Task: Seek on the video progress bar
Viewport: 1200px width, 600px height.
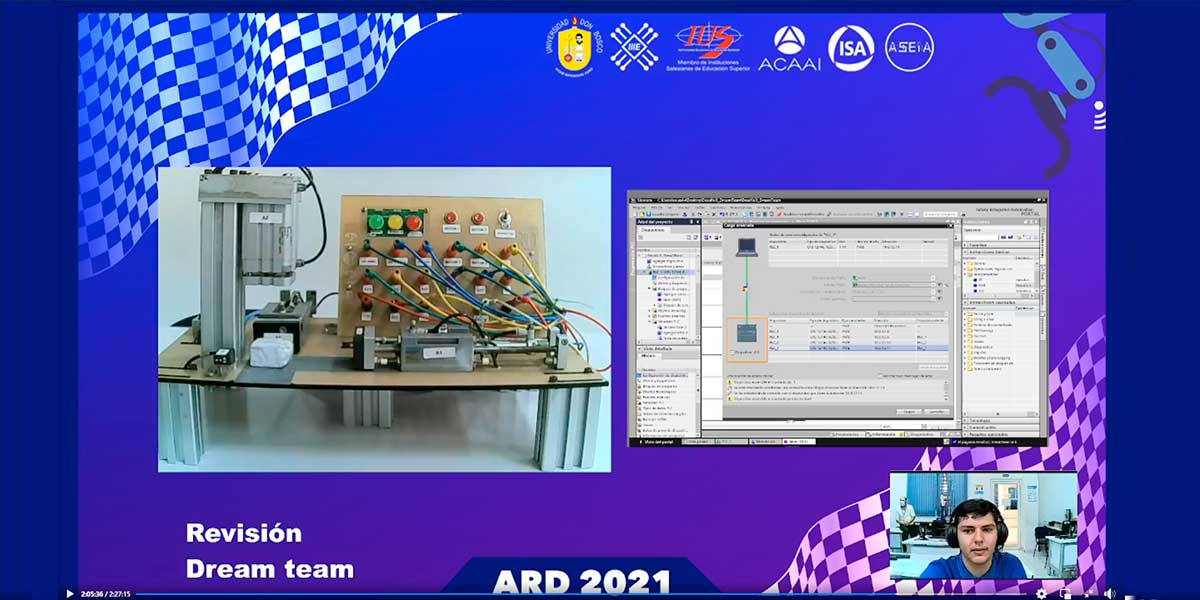Action: pyautogui.click(x=580, y=594)
